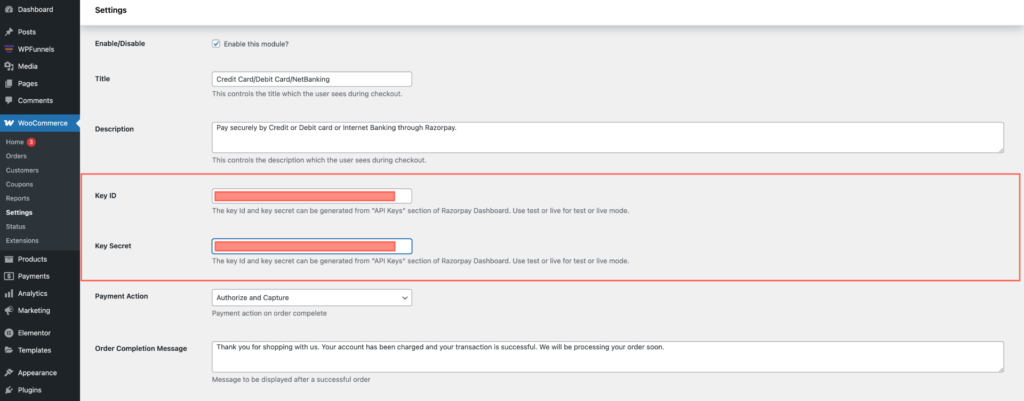1024x401 pixels.
Task: Open the Reports submenu link
Action: 18,198
